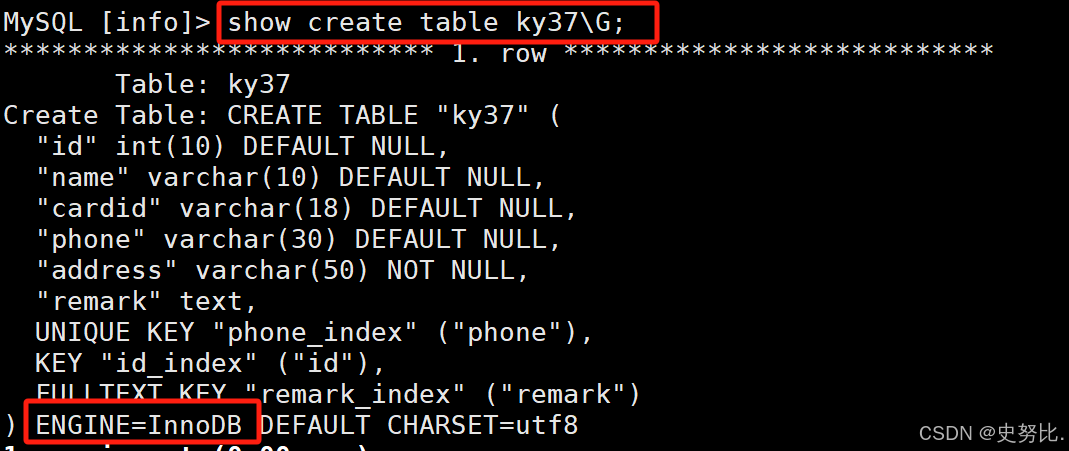Image resolution: width=1069 pixels, height=451 pixels.
Task: Click the '1. row' separator line
Action: pyautogui.click(x=498, y=52)
